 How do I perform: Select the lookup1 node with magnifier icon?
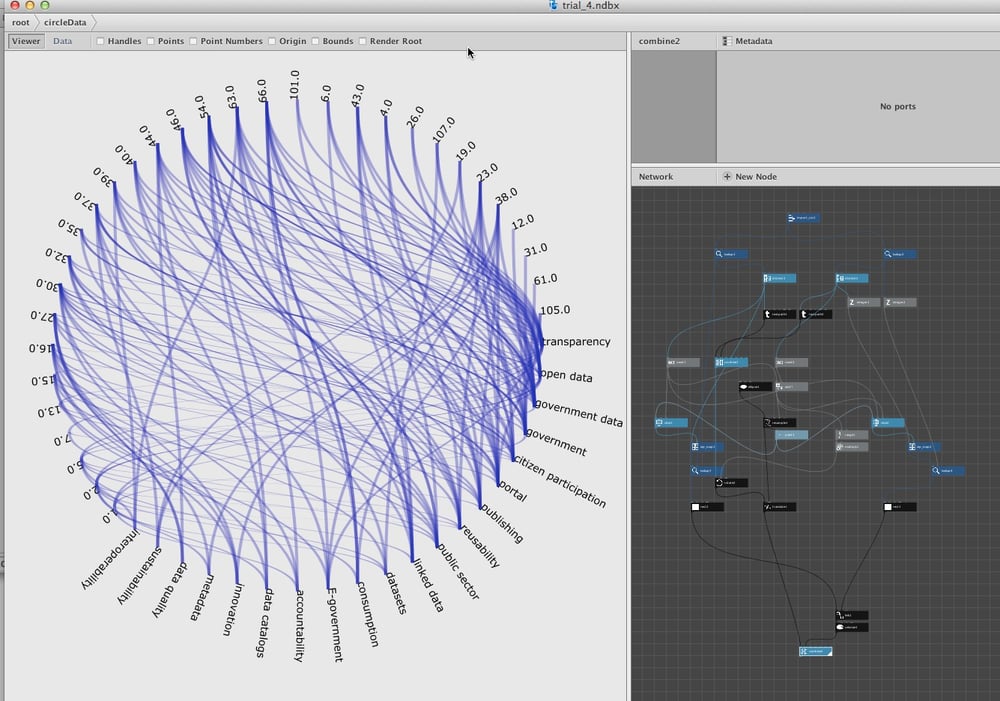coord(731,254)
